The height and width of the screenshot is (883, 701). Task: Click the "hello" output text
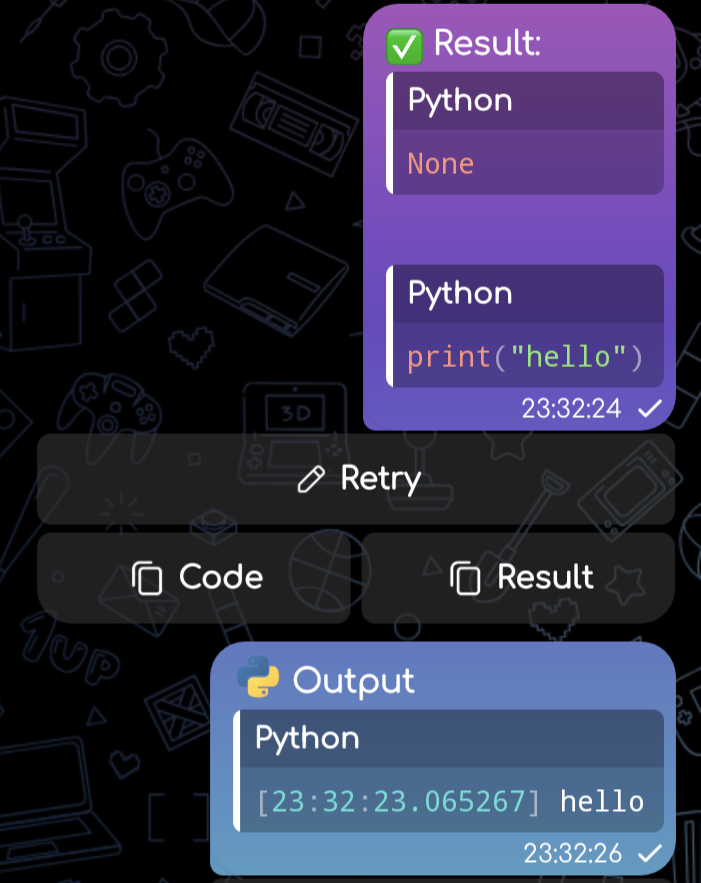[602, 801]
